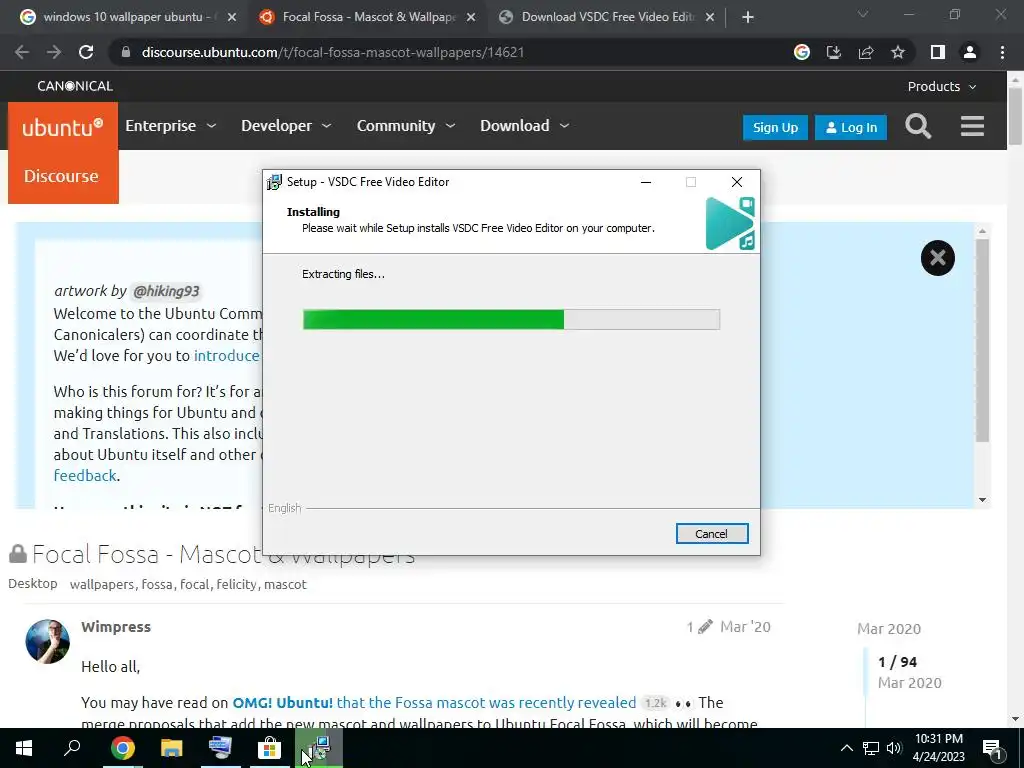Click the Desktop category link

[33, 583]
